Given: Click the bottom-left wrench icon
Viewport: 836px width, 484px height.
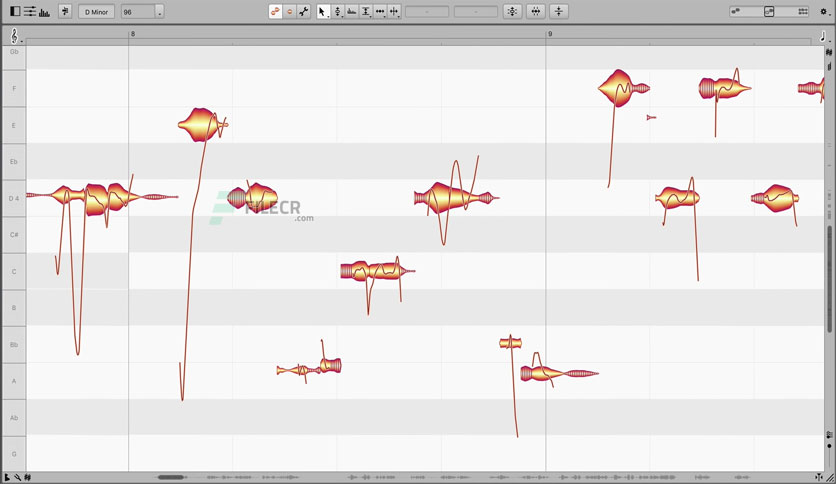Looking at the screenshot, I should [x=18, y=478].
